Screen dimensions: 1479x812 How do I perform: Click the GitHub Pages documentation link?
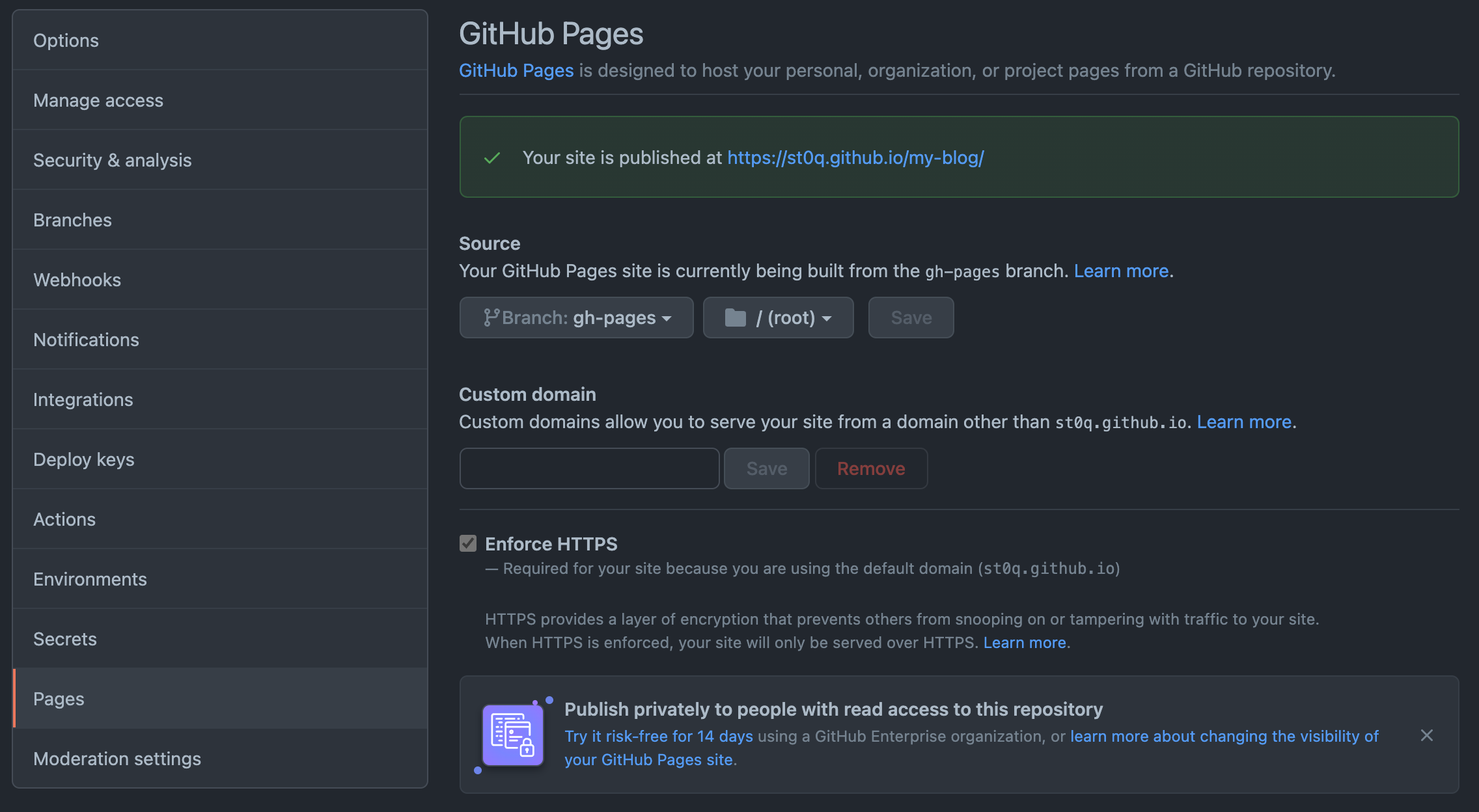click(516, 70)
